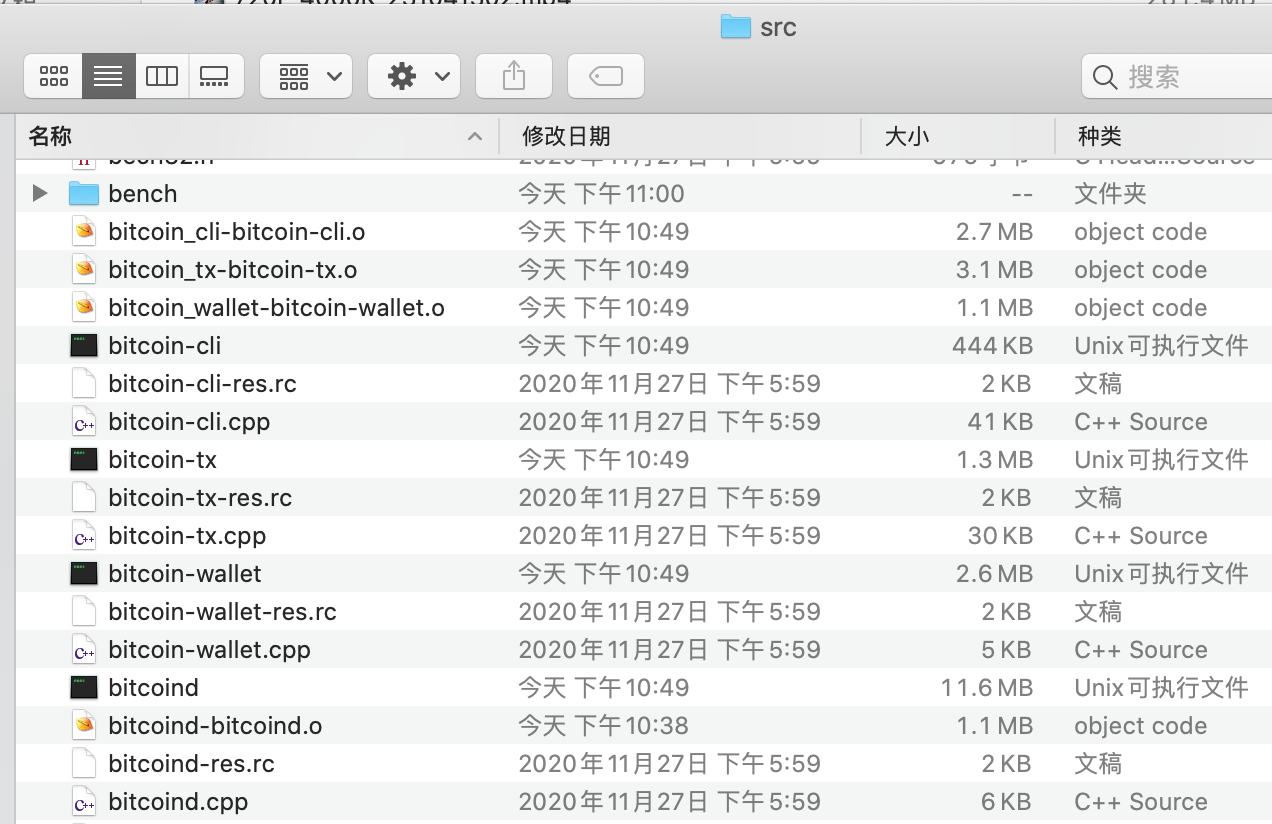Select the bitcoin-tx-res.rc document icon
1272x824 pixels.
tap(84, 498)
